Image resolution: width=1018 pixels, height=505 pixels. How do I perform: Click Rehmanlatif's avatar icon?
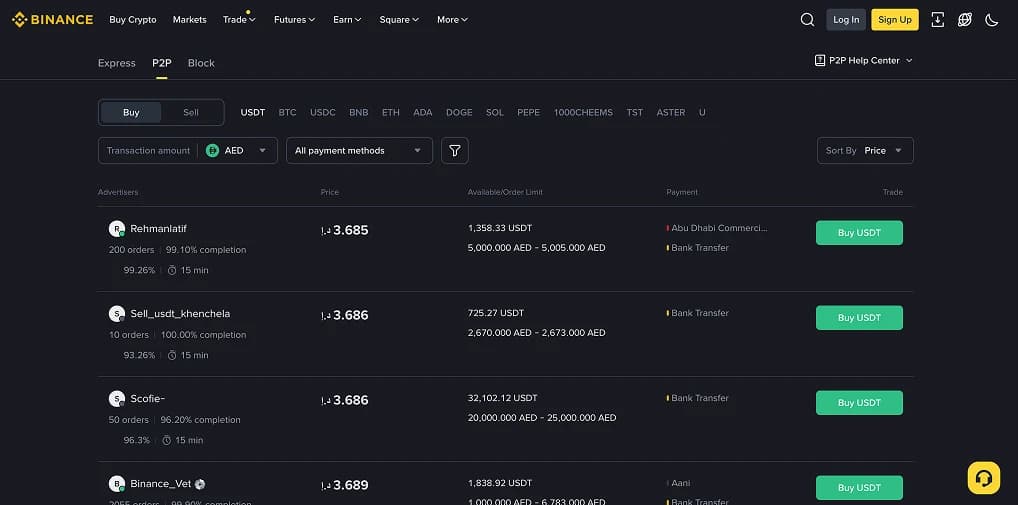[117, 228]
